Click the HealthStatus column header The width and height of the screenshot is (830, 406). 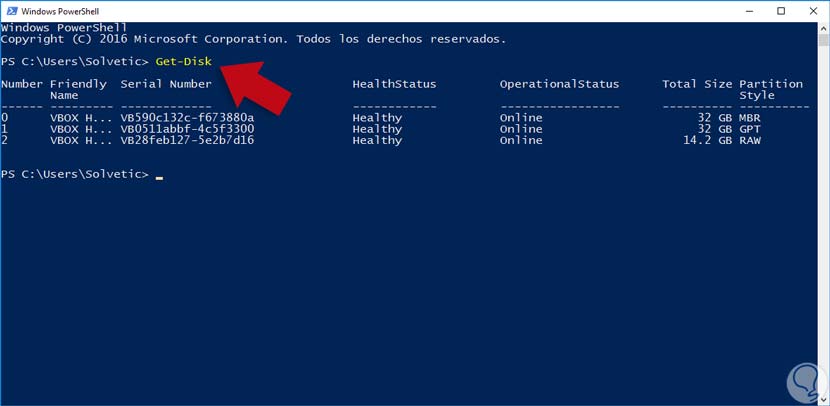[393, 84]
